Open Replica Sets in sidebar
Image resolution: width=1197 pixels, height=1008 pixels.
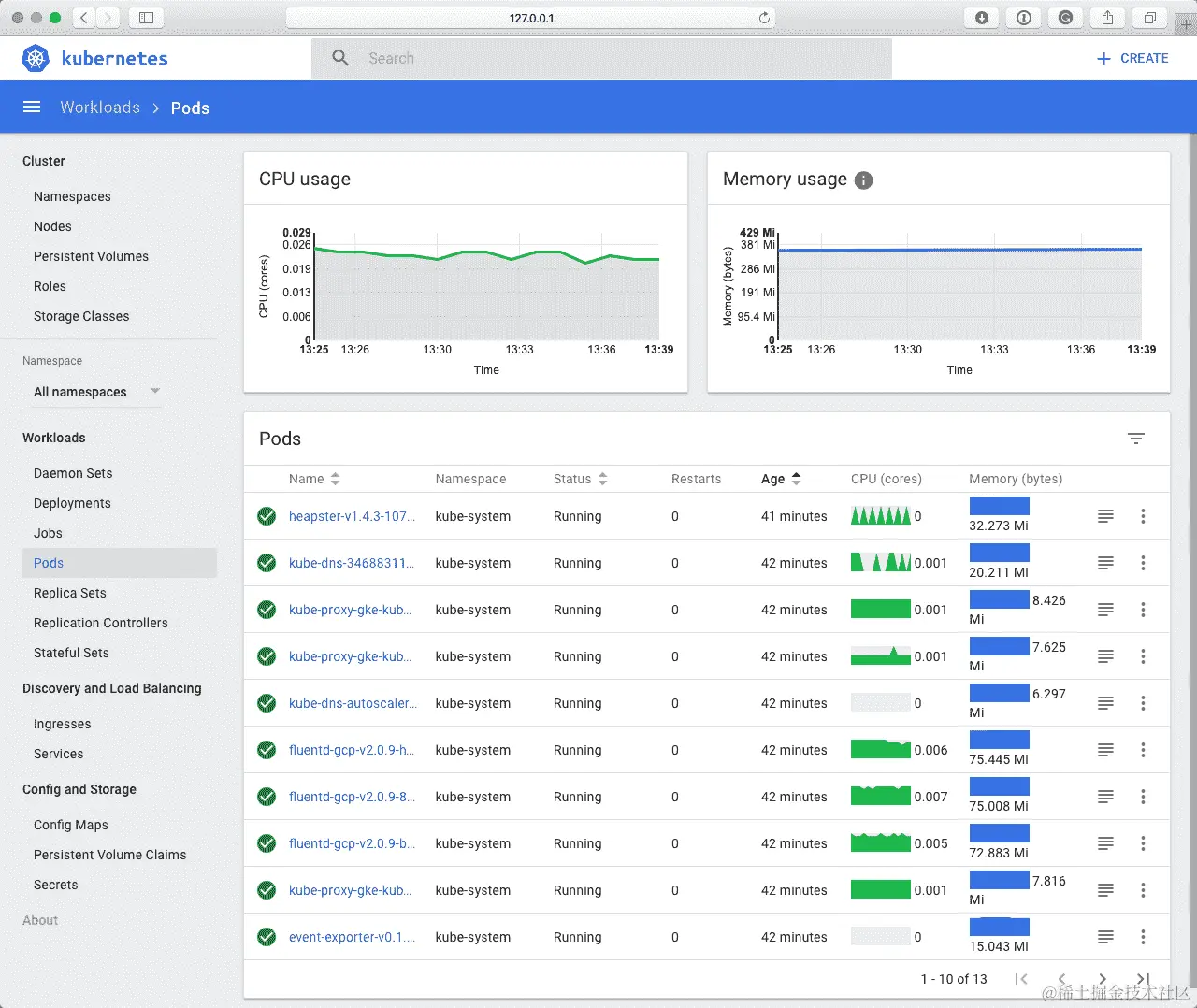(x=70, y=593)
